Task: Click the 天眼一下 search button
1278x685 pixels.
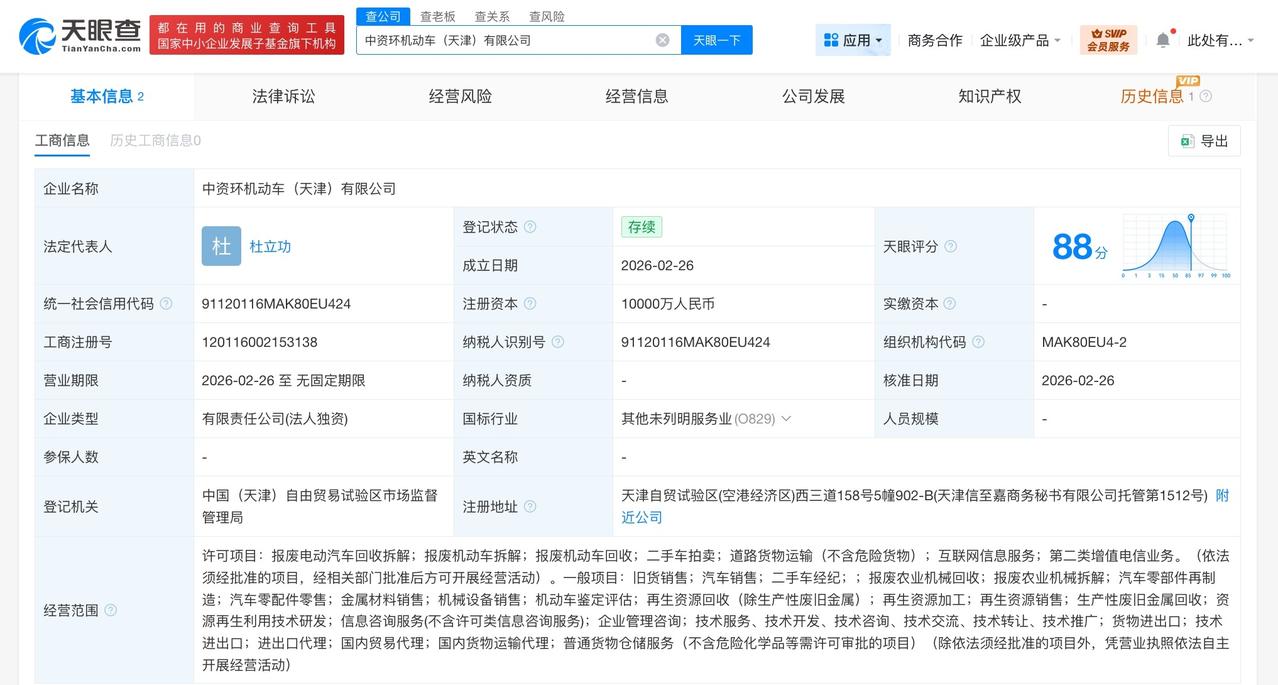Action: (x=717, y=39)
